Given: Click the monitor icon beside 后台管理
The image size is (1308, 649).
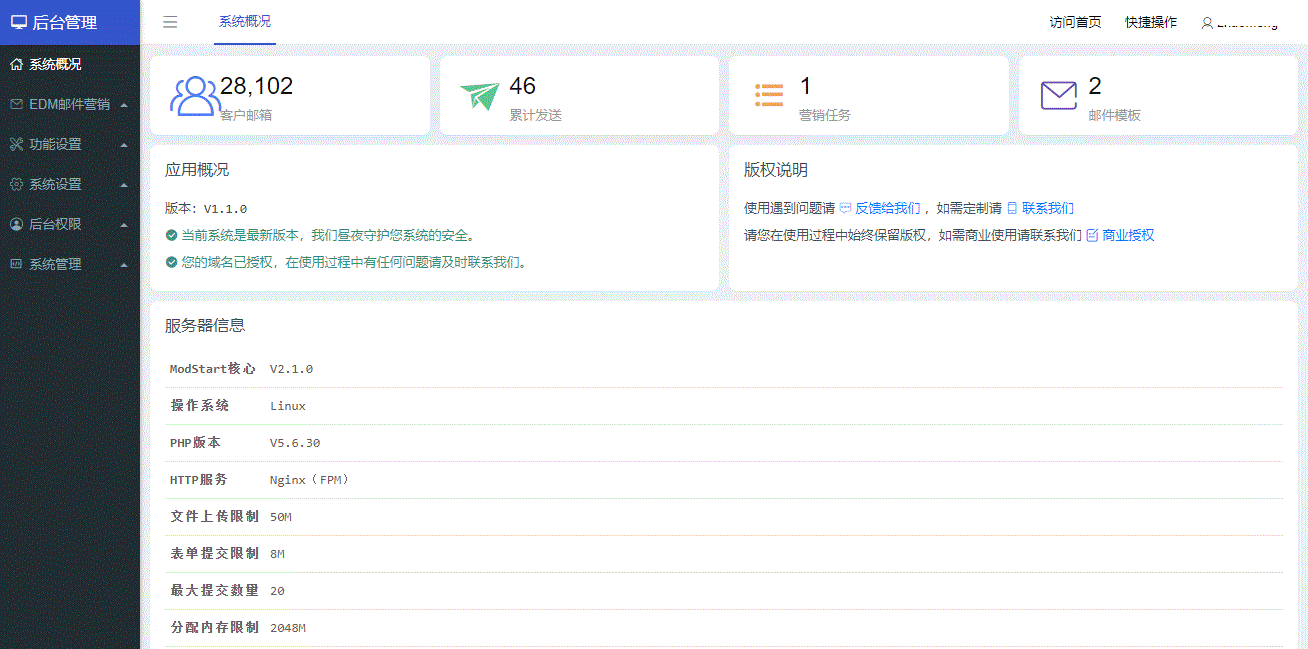Looking at the screenshot, I should [x=19, y=22].
